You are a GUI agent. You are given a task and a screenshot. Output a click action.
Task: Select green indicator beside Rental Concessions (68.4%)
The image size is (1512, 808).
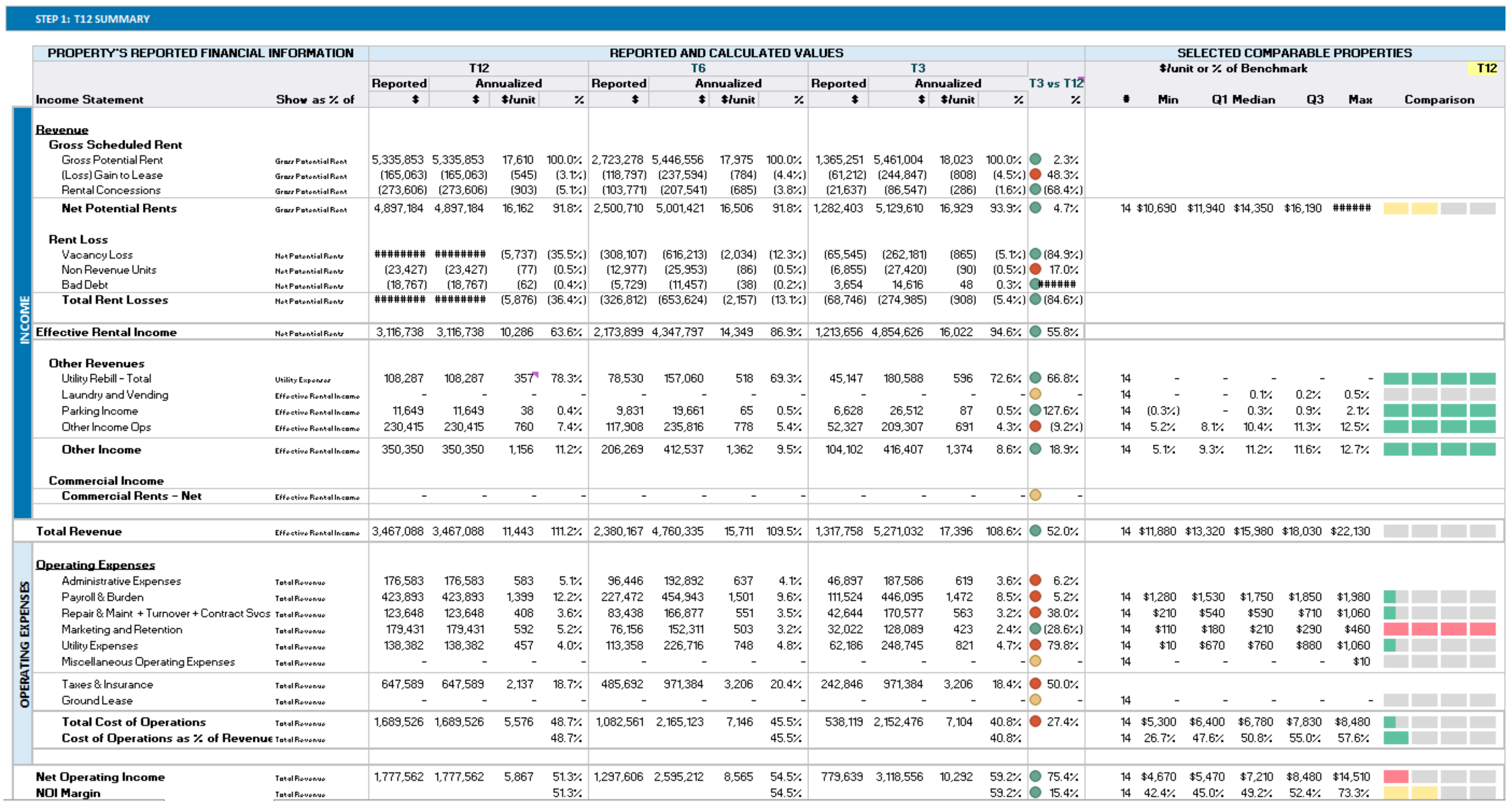(1035, 189)
